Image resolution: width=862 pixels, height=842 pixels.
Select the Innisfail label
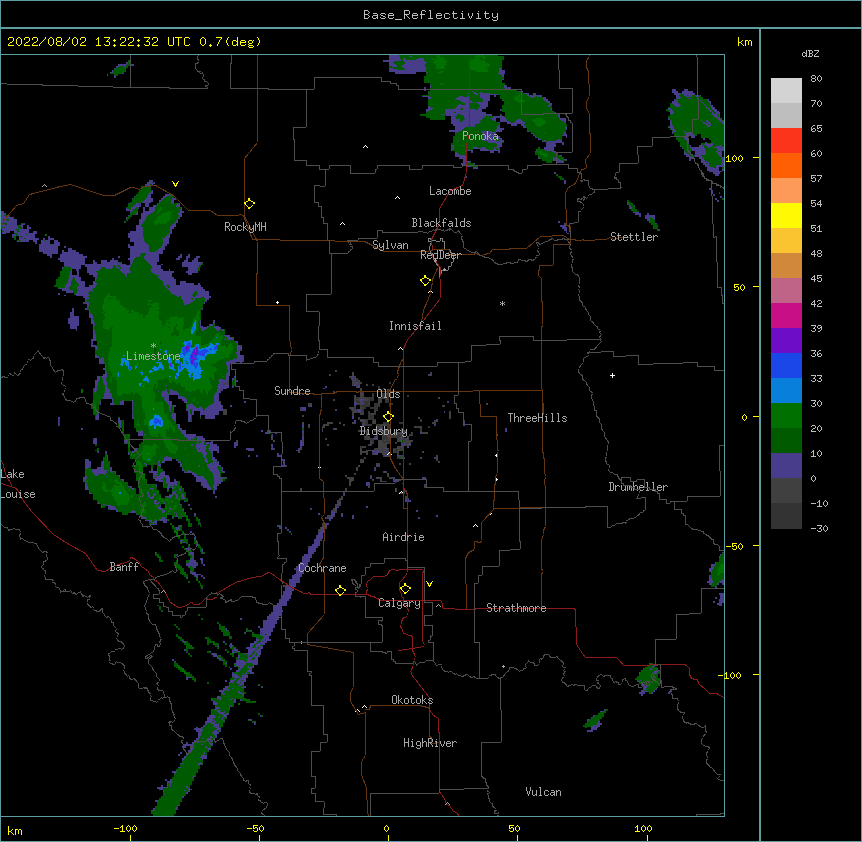click(x=415, y=326)
